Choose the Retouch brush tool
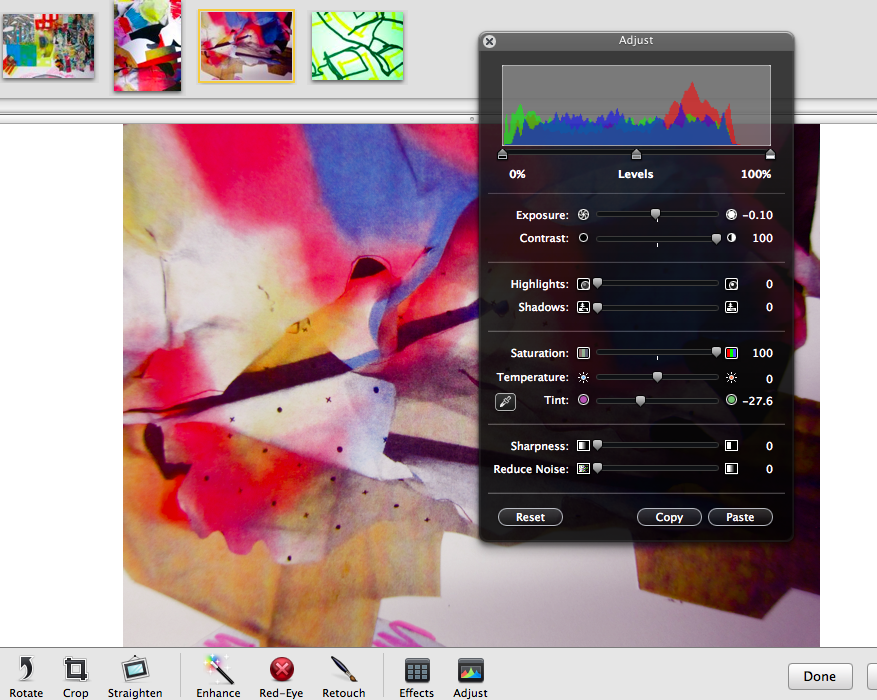Screen dimensions: 877x700 (x=343, y=670)
